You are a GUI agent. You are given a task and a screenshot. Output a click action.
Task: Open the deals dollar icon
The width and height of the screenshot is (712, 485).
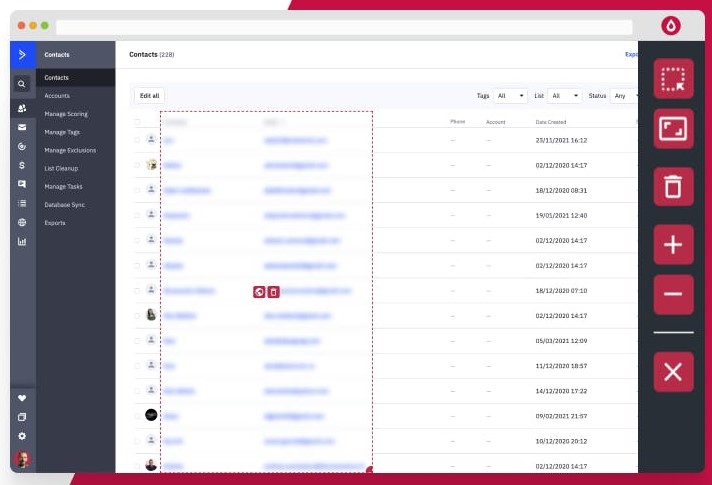point(22,165)
